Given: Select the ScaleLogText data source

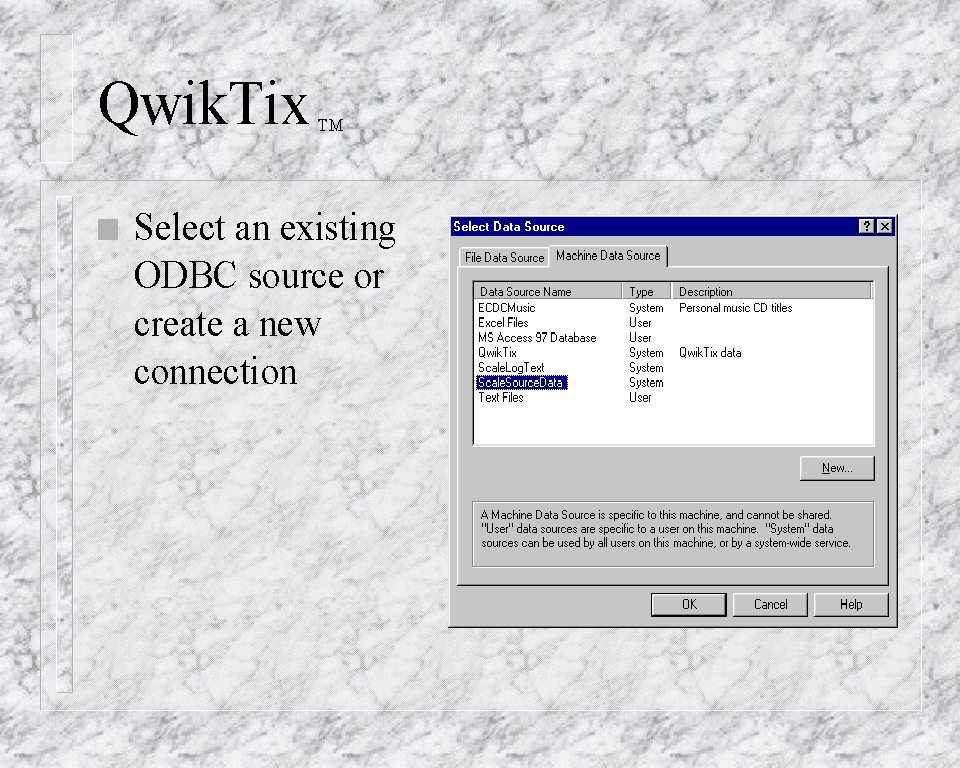Looking at the screenshot, I should click(511, 368).
